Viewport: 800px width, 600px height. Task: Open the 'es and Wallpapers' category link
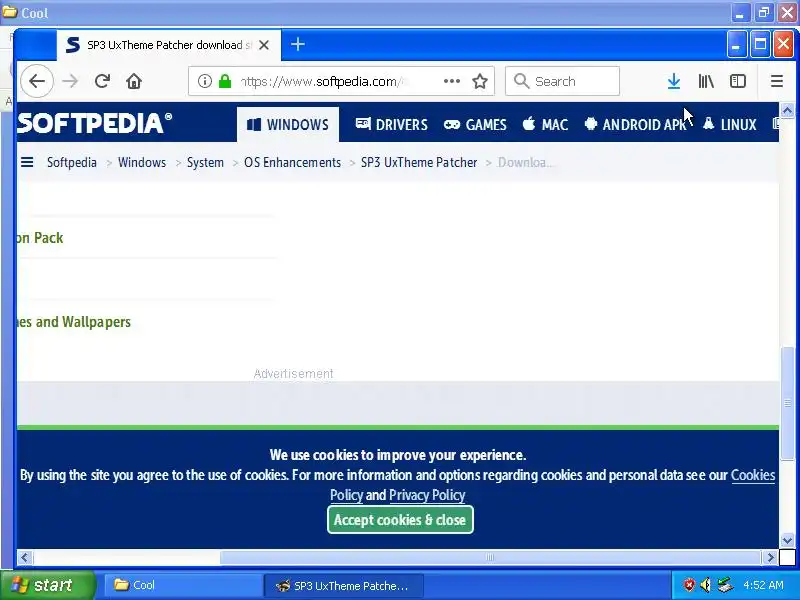click(74, 322)
